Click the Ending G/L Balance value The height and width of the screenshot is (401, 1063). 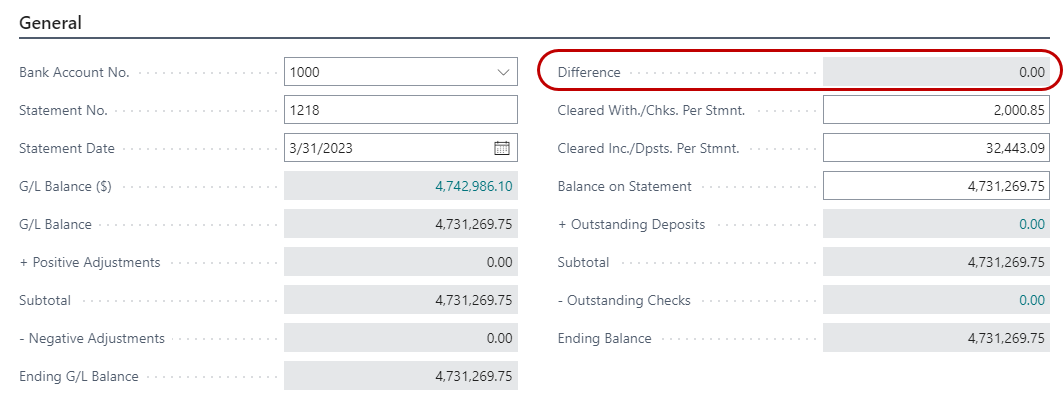click(400, 376)
